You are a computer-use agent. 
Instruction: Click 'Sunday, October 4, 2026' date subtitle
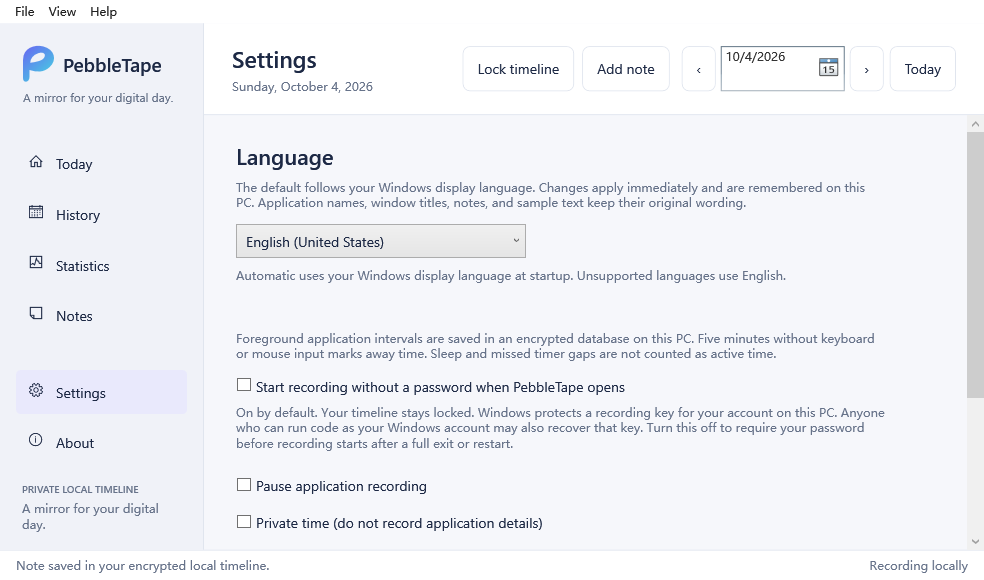tap(302, 87)
